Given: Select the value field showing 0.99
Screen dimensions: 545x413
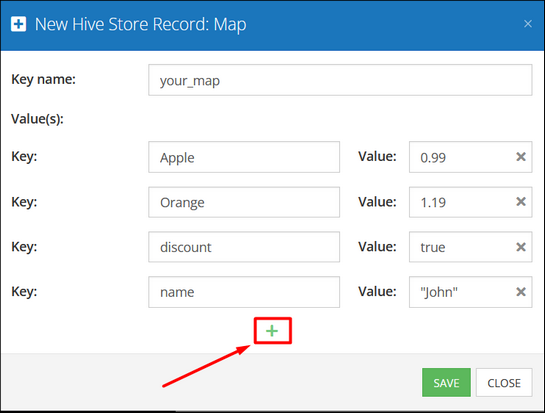Looking at the screenshot, I should tap(470, 157).
